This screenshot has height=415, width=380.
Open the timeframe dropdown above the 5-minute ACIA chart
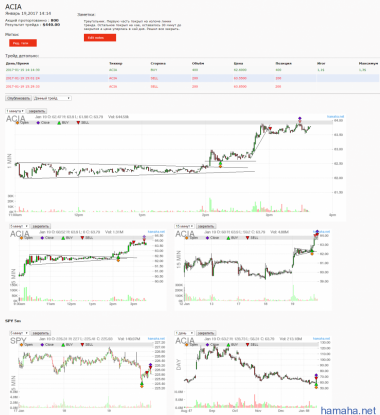[19, 226]
